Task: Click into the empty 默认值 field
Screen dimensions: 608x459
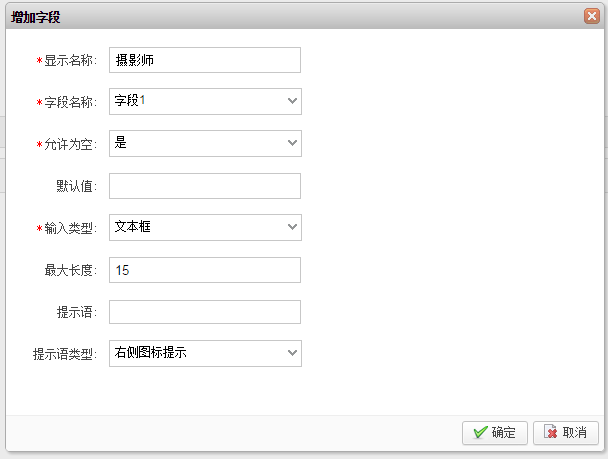Action: point(204,186)
